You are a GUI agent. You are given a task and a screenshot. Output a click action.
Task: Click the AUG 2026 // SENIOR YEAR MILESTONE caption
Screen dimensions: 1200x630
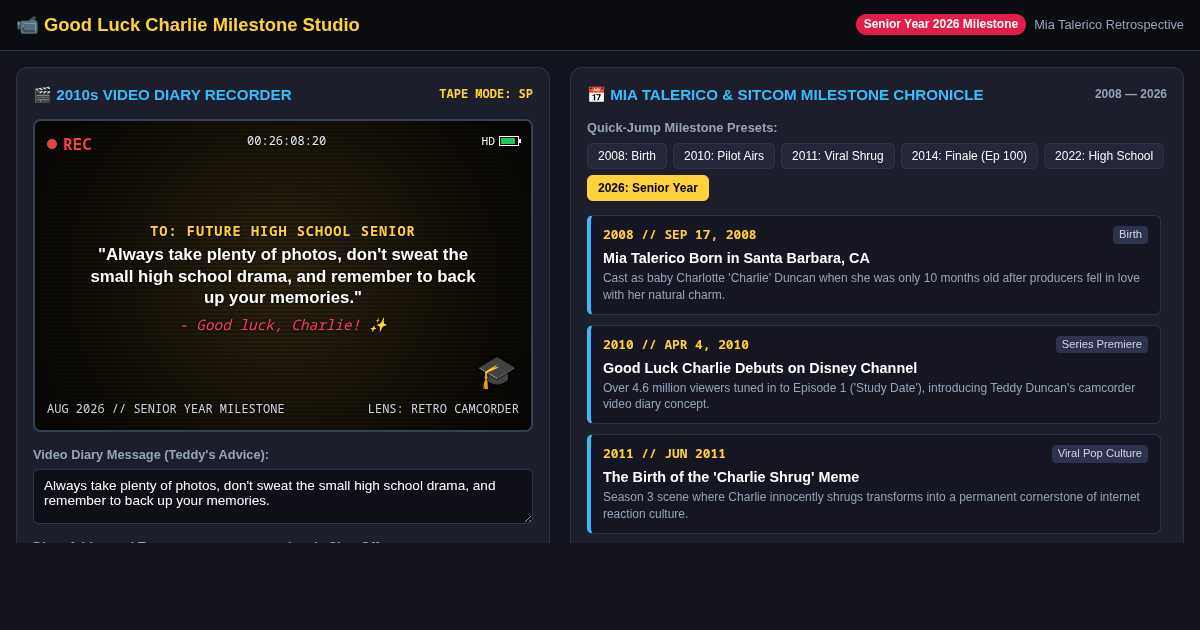click(x=166, y=409)
